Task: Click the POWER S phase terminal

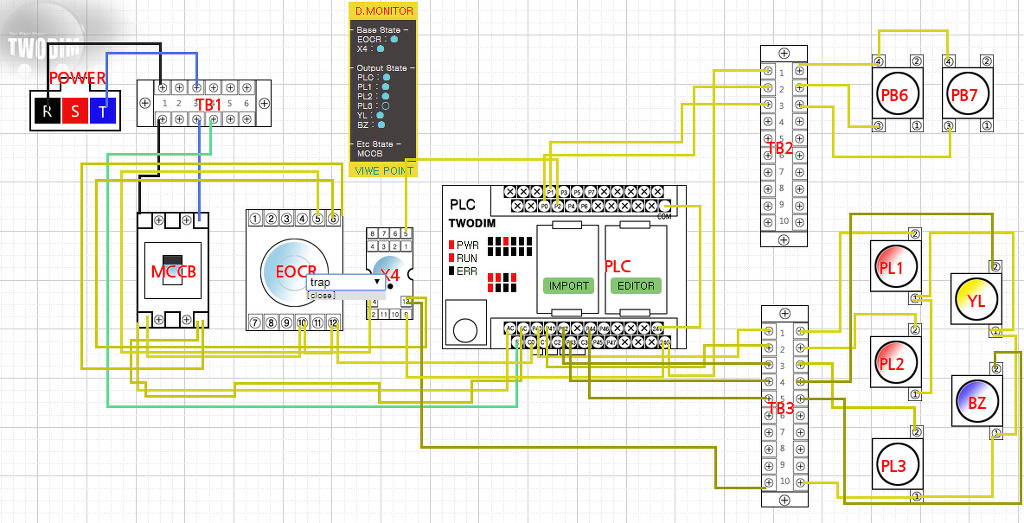Action: (x=74, y=112)
